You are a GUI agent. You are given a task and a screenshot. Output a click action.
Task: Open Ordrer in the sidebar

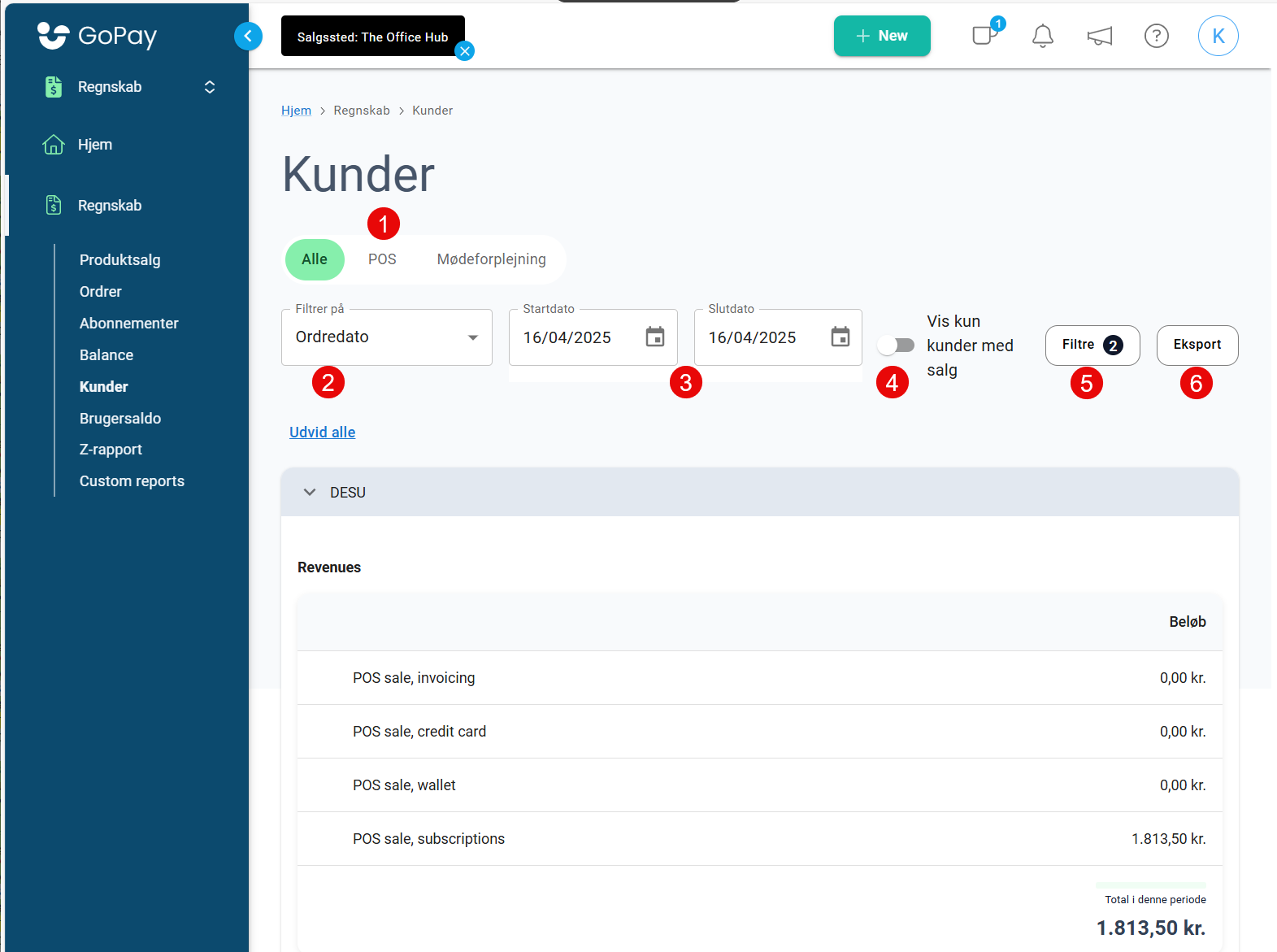[x=101, y=292]
